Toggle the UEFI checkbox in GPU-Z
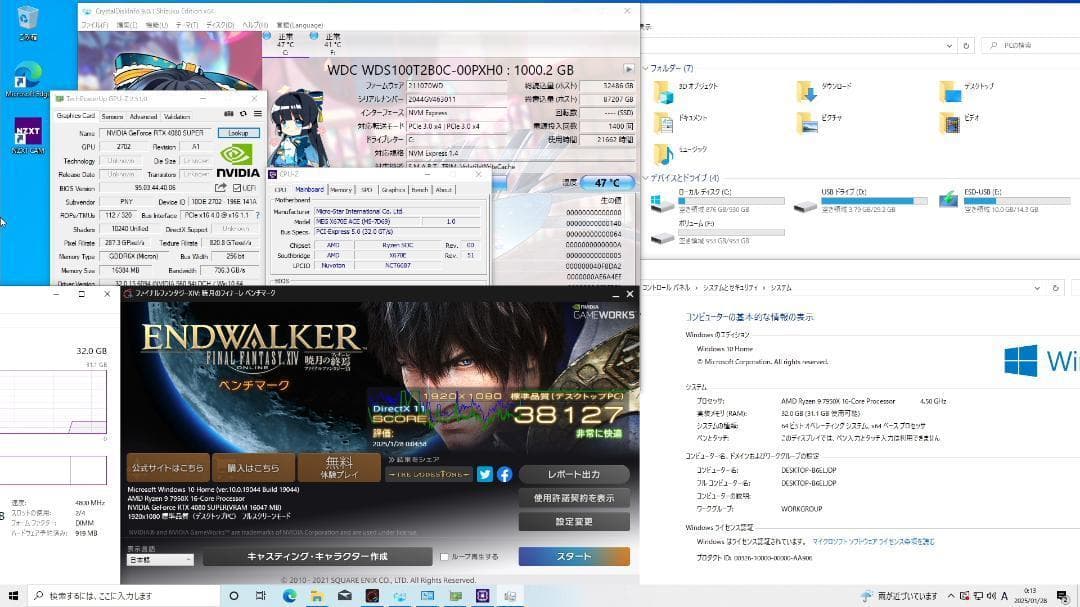 [237, 186]
